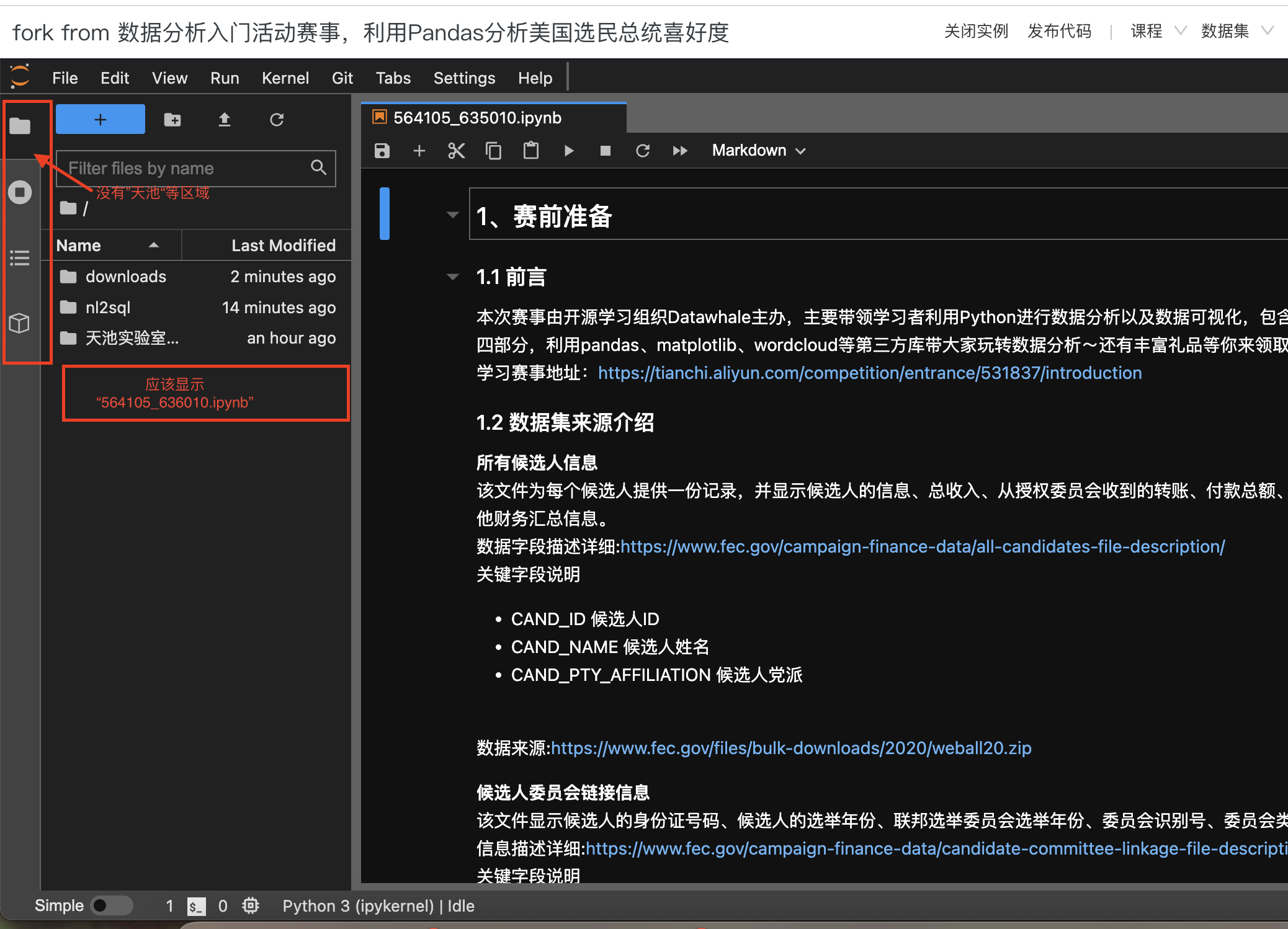This screenshot has height=929, width=1288.
Task: Click the Filter files by name field
Action: [x=196, y=168]
